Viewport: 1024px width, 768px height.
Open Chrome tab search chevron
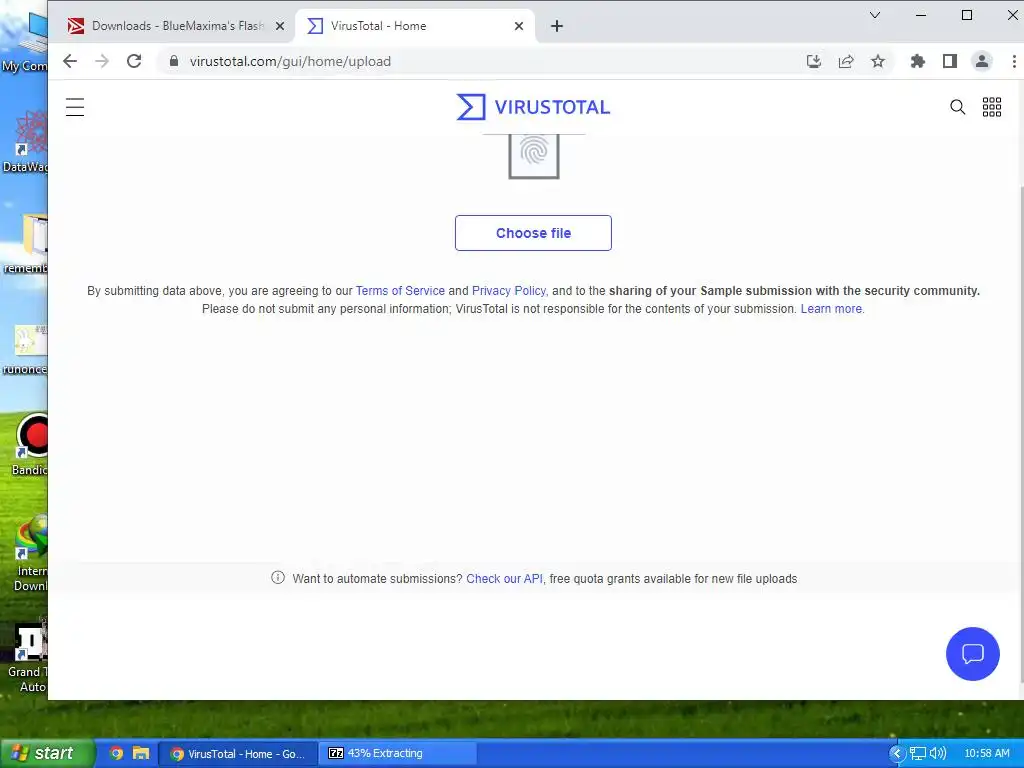(x=875, y=15)
